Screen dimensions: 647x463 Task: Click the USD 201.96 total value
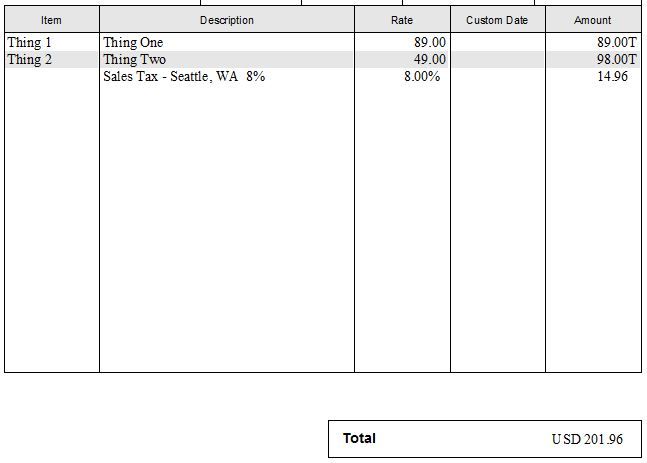click(x=587, y=439)
